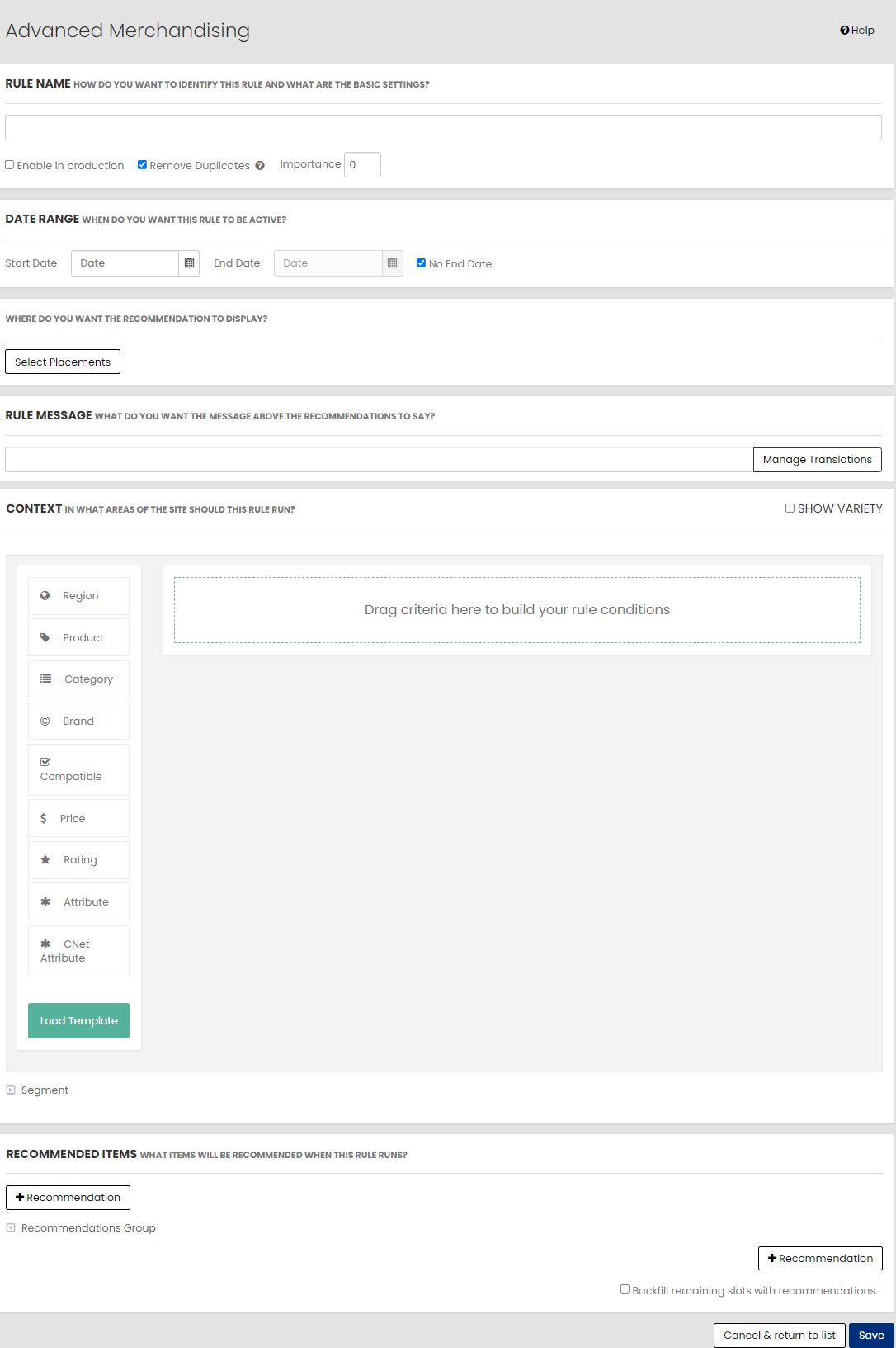Viewport: 896px width, 1348px height.
Task: Open the Help link
Action: click(857, 31)
